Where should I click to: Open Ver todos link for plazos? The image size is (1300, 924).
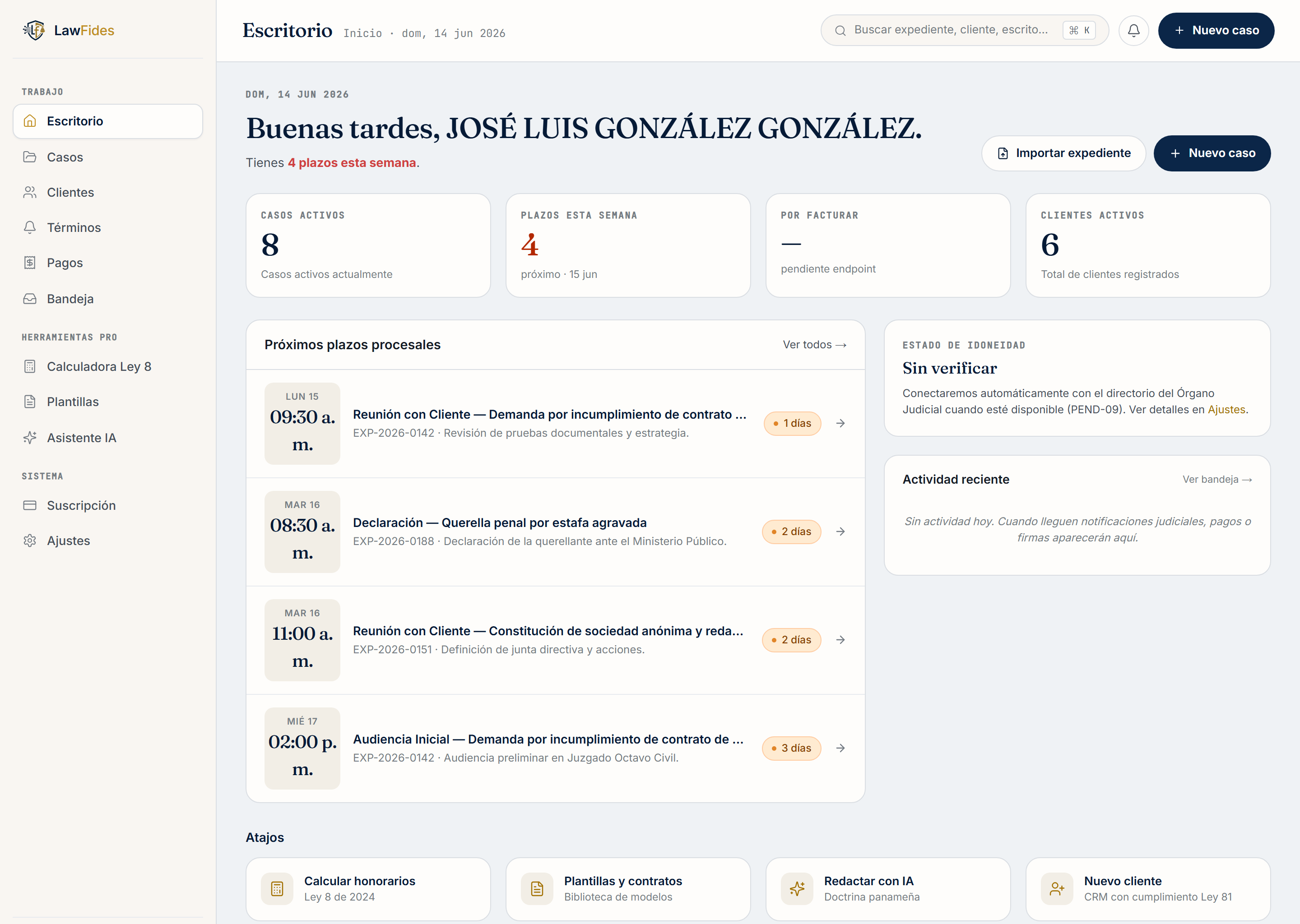click(814, 345)
